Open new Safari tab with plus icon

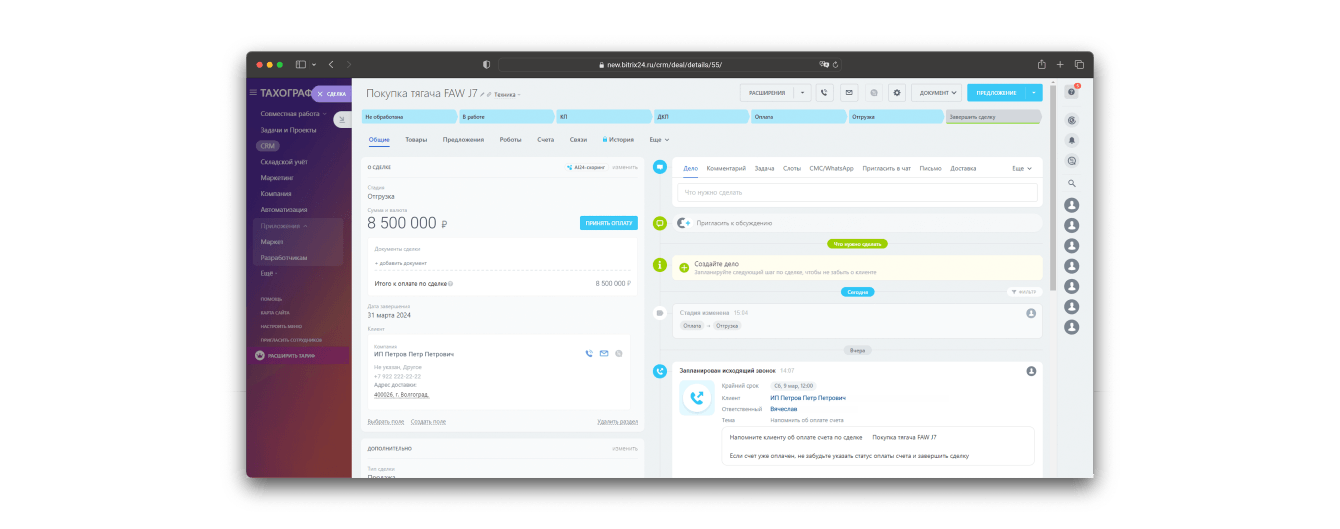pyautogui.click(x=1060, y=64)
